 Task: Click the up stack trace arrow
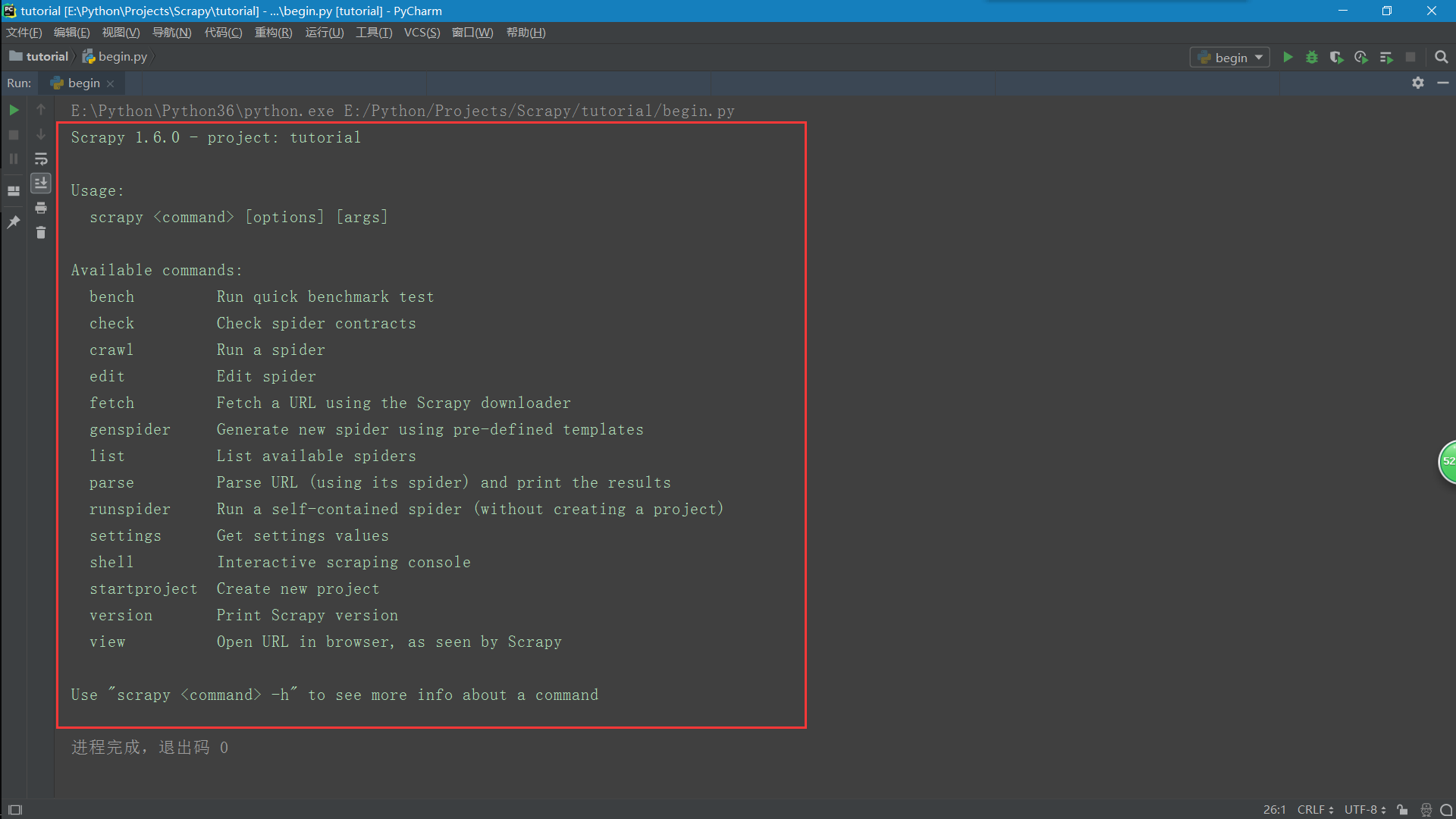pos(41,110)
